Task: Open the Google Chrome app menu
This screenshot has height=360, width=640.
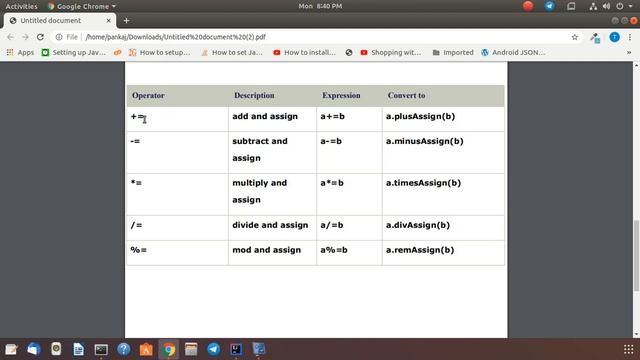Action: (82, 6)
